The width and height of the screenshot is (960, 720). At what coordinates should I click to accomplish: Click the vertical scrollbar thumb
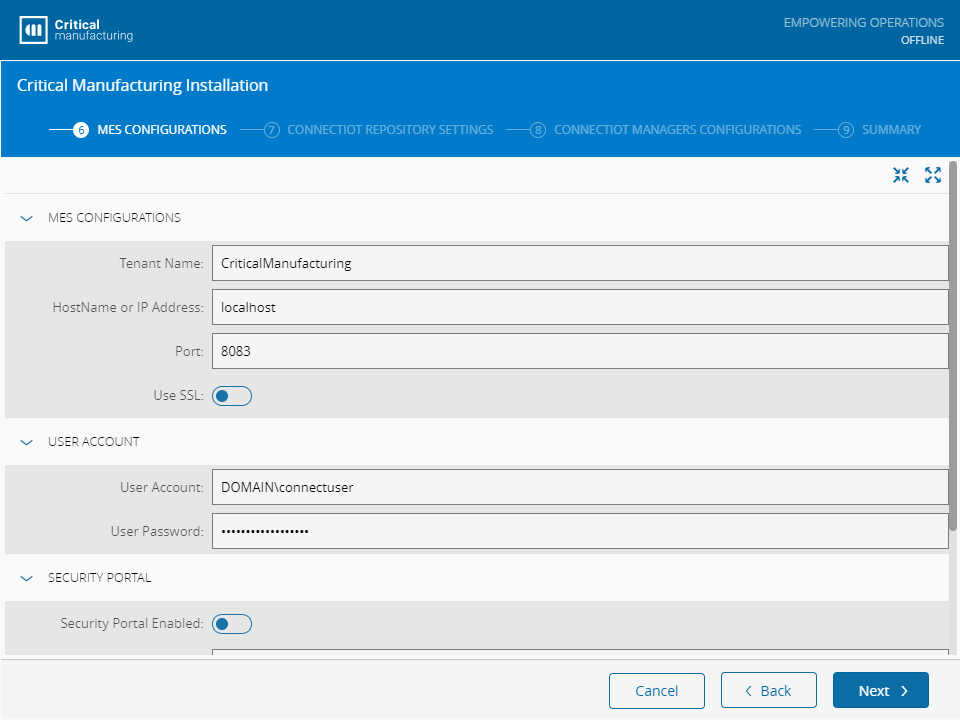[953, 346]
